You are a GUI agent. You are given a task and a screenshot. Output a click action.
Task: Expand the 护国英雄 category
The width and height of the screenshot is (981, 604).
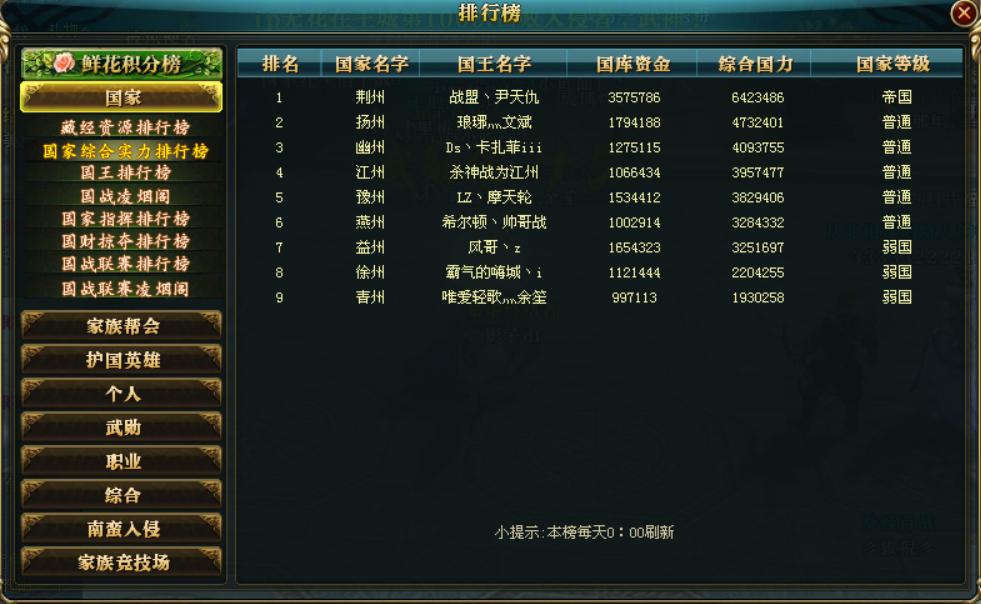pyautogui.click(x=122, y=359)
